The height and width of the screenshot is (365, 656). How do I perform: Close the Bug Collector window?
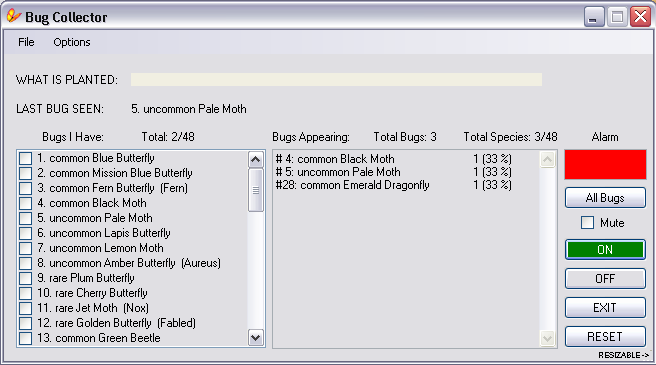[x=641, y=17]
